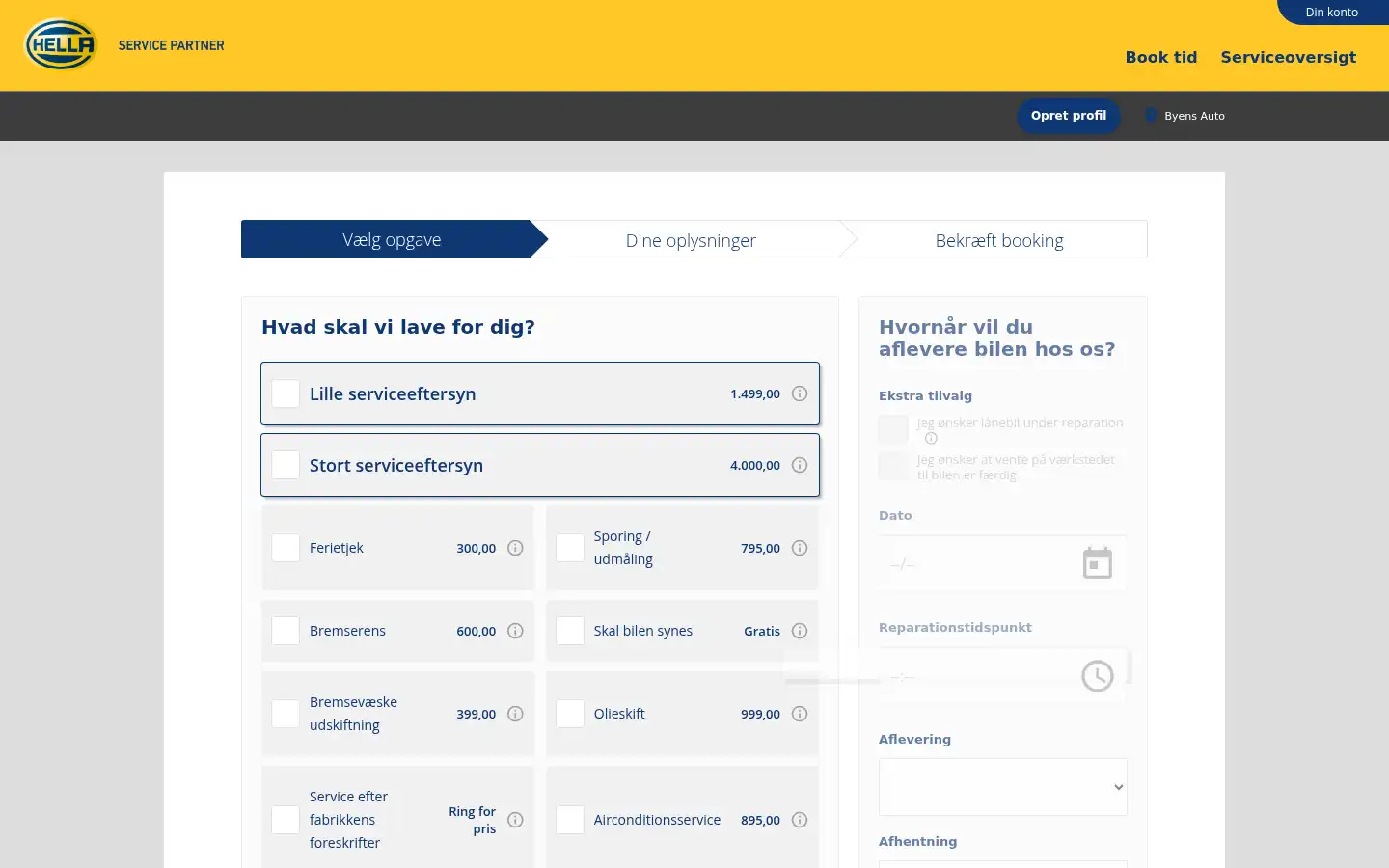Show info for Airconditionservice
Screen dimensions: 1389x868
coord(800,820)
